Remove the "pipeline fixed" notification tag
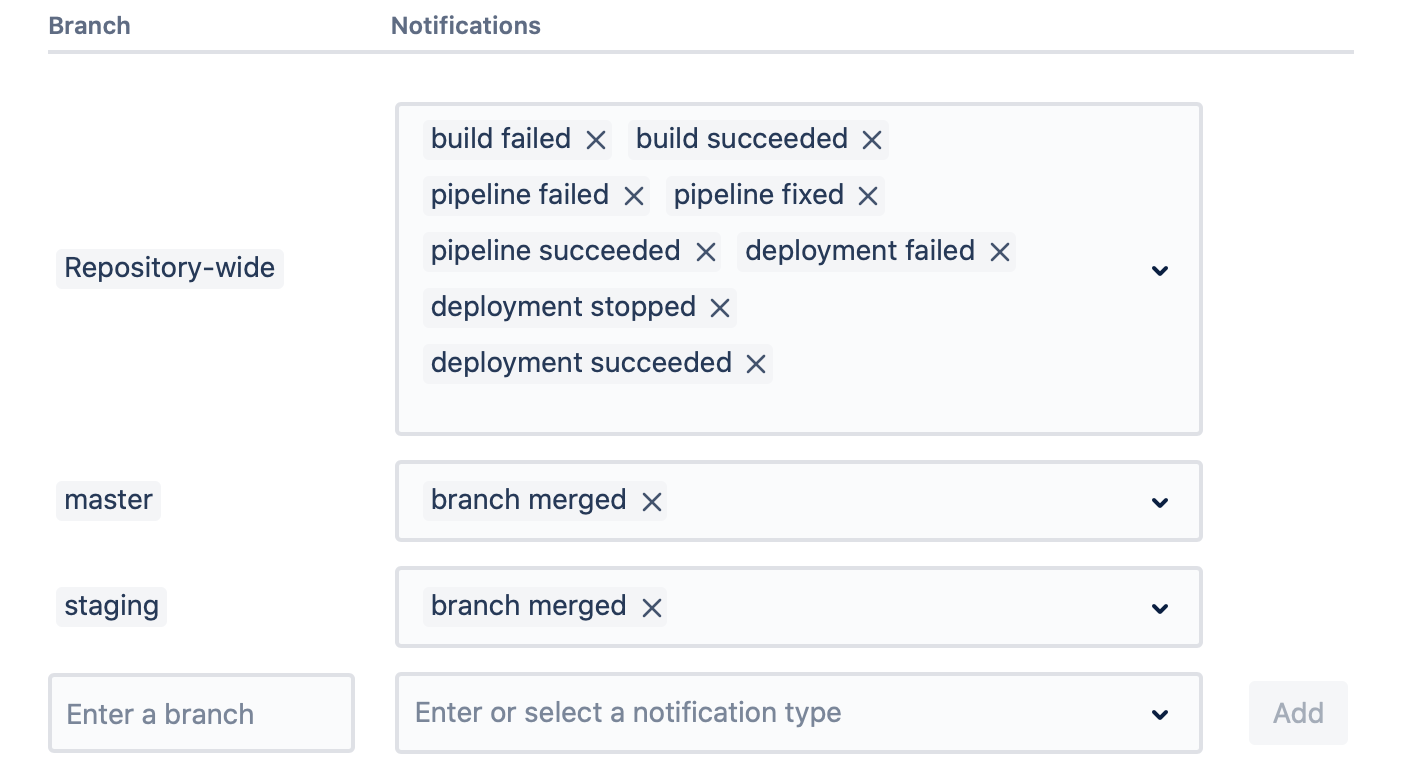The image size is (1420, 764). tap(866, 196)
